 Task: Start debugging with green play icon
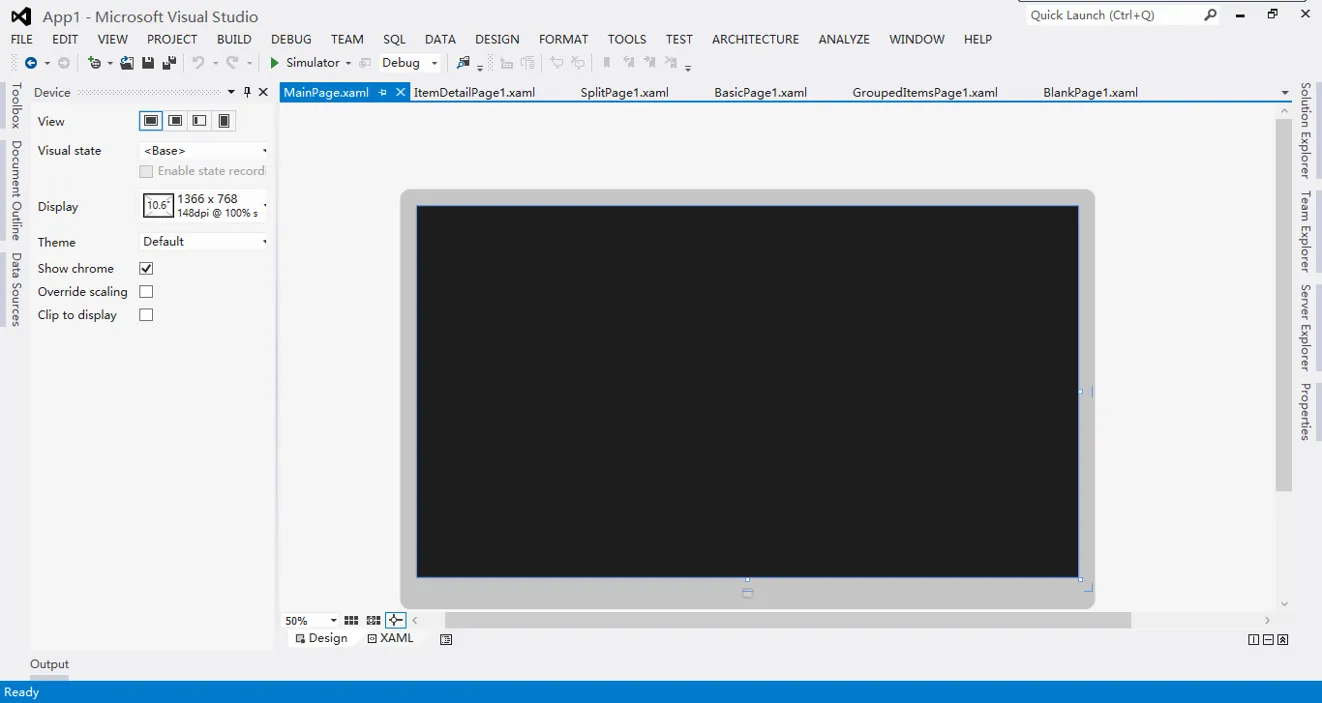click(274, 63)
